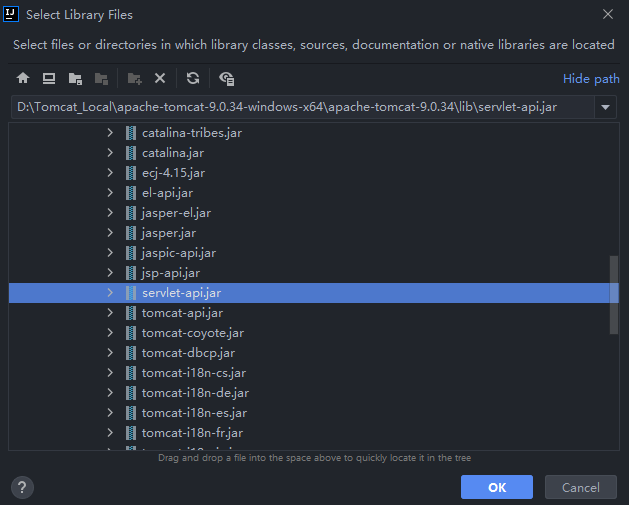Click the IntelliJ logo in title bar
Screen dimensions: 629x505
click(x=11, y=14)
